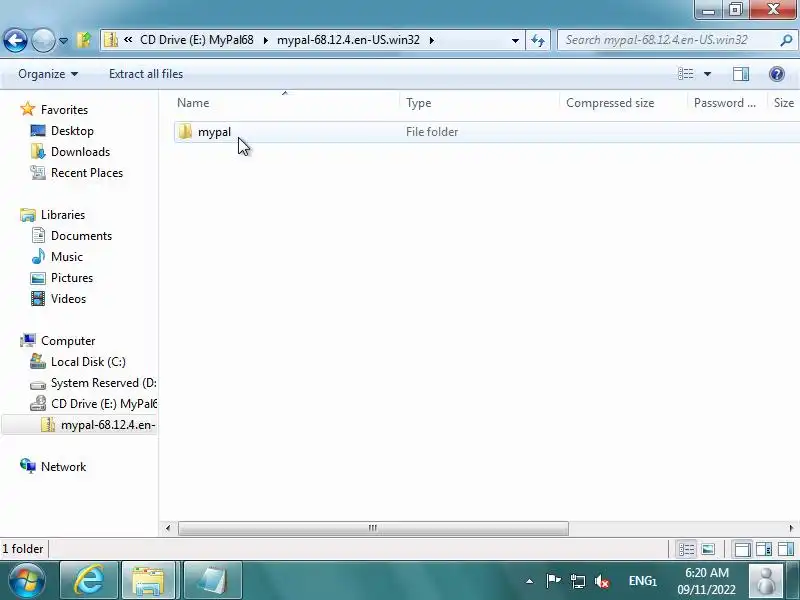Click the zip folder icon in address bar
This screenshot has height=600, width=800.
(x=111, y=40)
